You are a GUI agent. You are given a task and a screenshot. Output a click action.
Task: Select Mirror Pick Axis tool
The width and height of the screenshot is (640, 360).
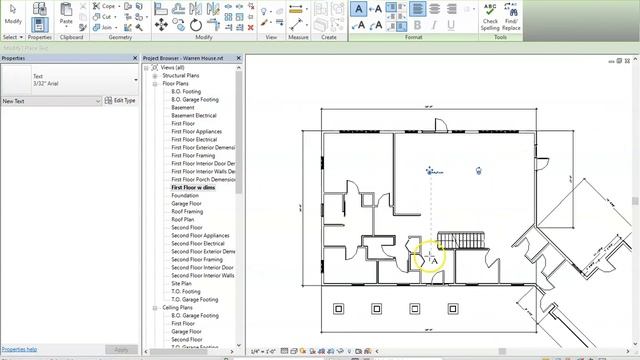click(196, 9)
